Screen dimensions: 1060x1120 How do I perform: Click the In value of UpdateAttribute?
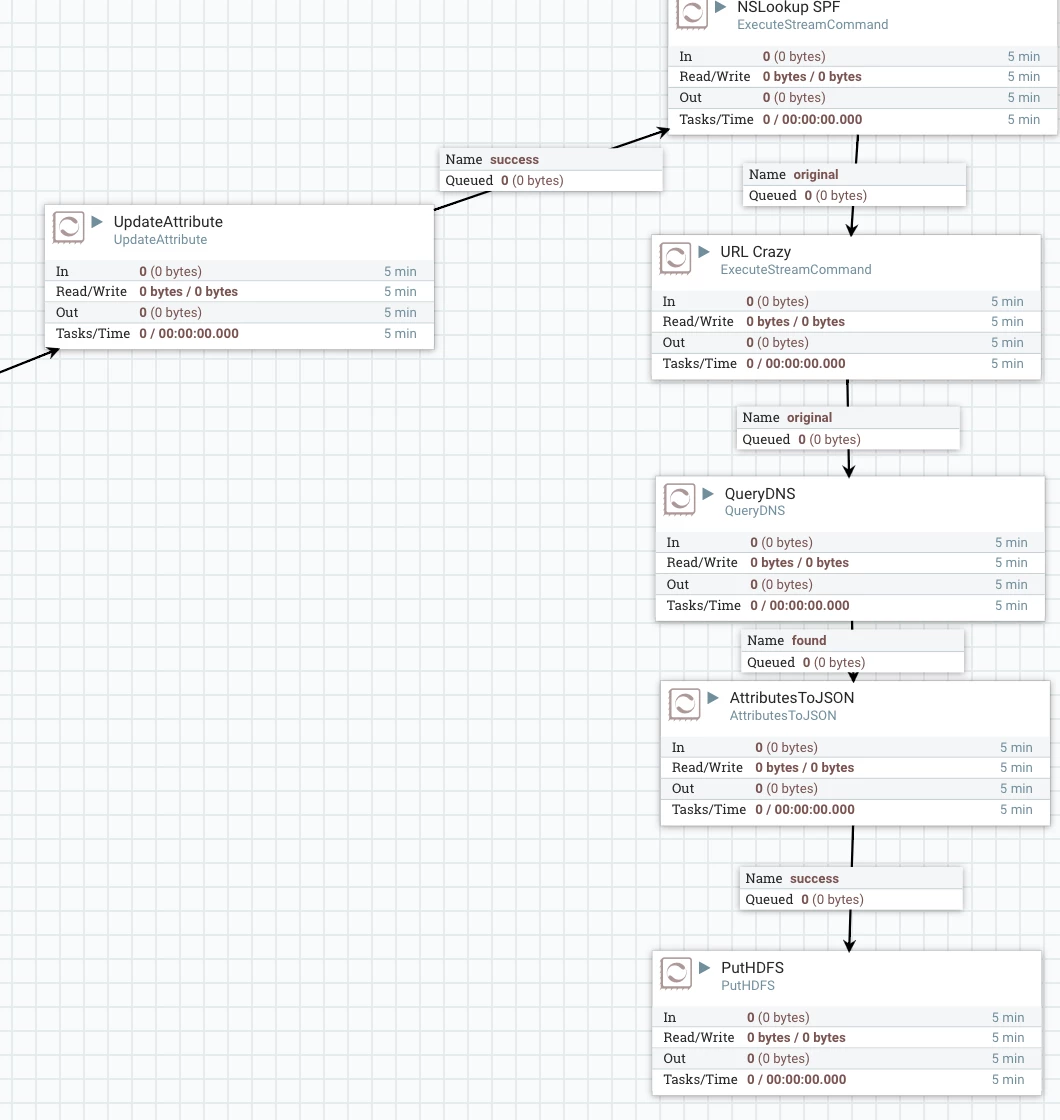pos(171,271)
